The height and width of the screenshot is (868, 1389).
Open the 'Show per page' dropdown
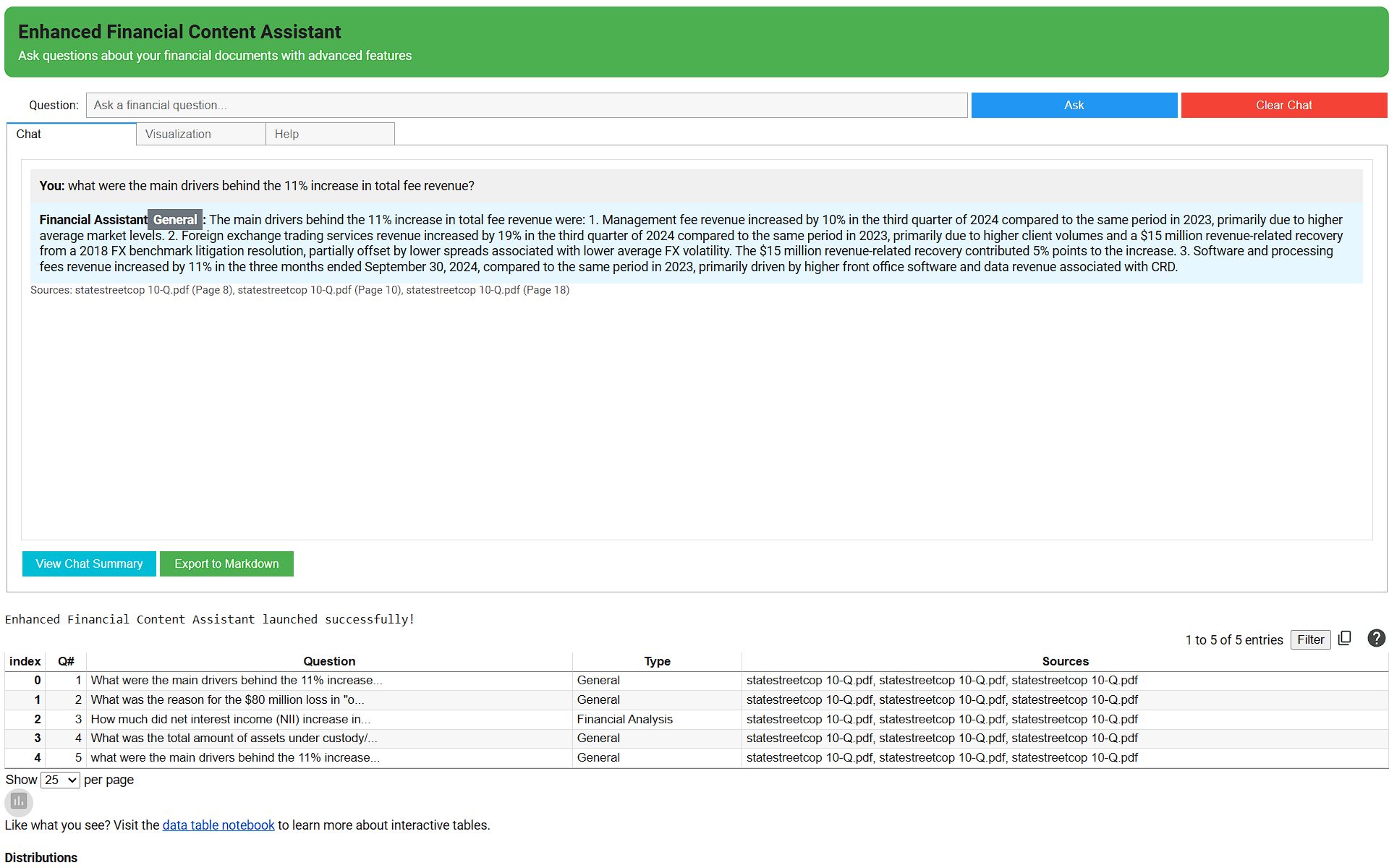[x=60, y=780]
